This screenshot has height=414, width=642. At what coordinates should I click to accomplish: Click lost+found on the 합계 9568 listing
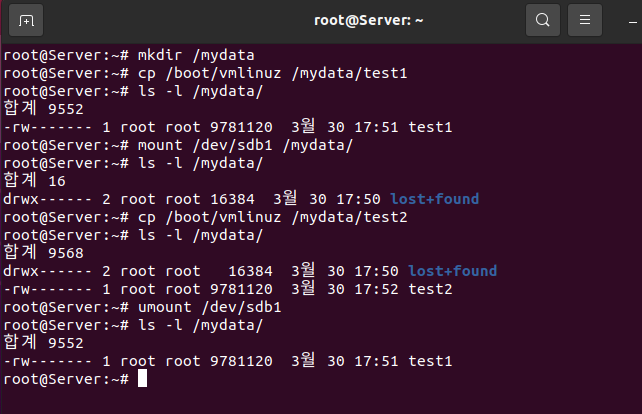point(453,271)
